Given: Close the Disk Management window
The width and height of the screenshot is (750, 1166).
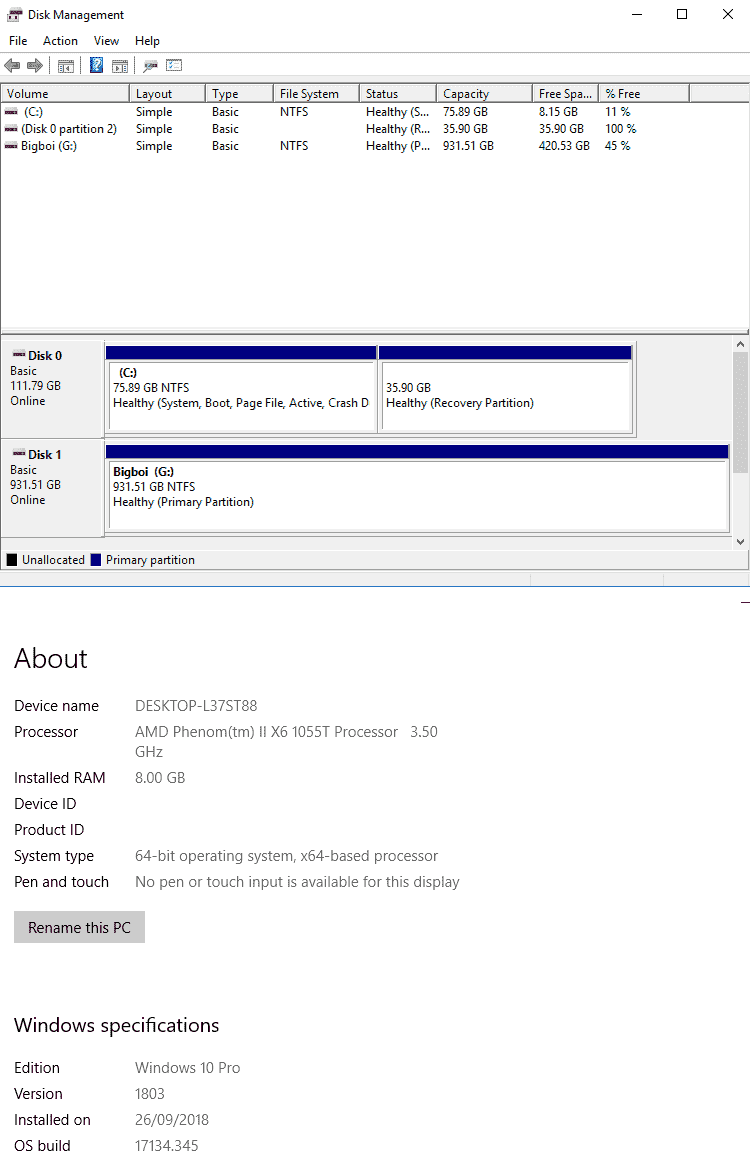Looking at the screenshot, I should pyautogui.click(x=728, y=15).
